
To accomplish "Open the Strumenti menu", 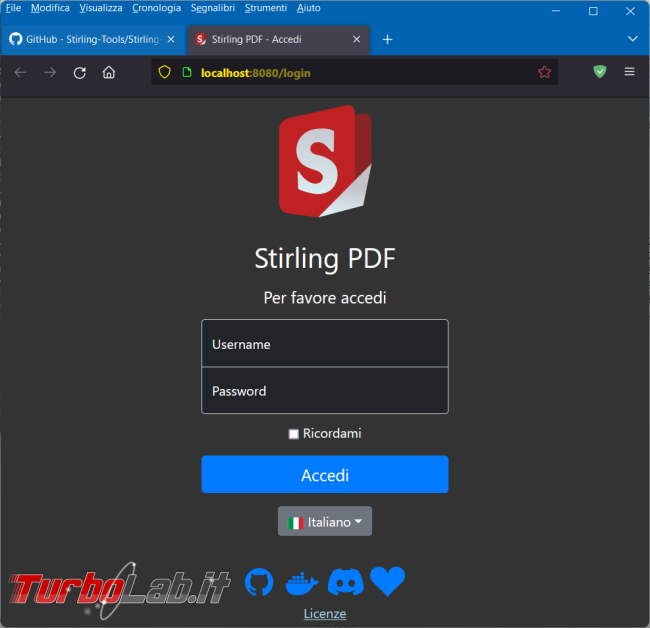I will point(266,8).
